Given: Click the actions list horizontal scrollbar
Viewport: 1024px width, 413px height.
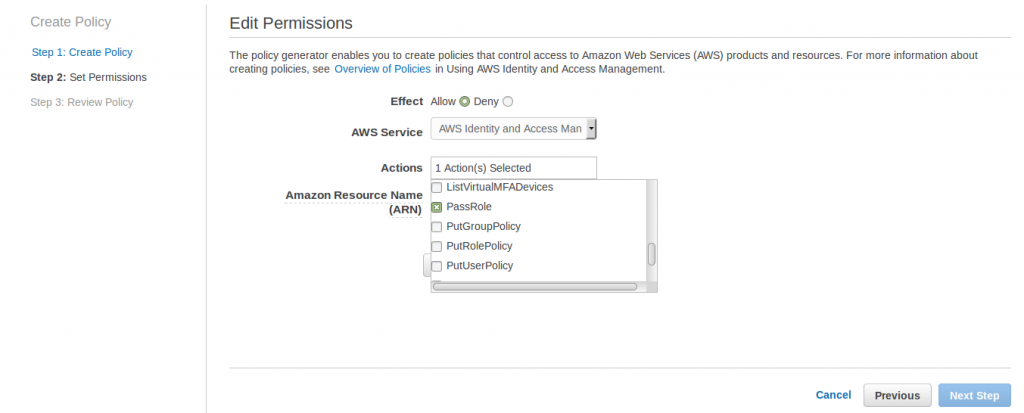Looking at the screenshot, I should click(x=535, y=286).
